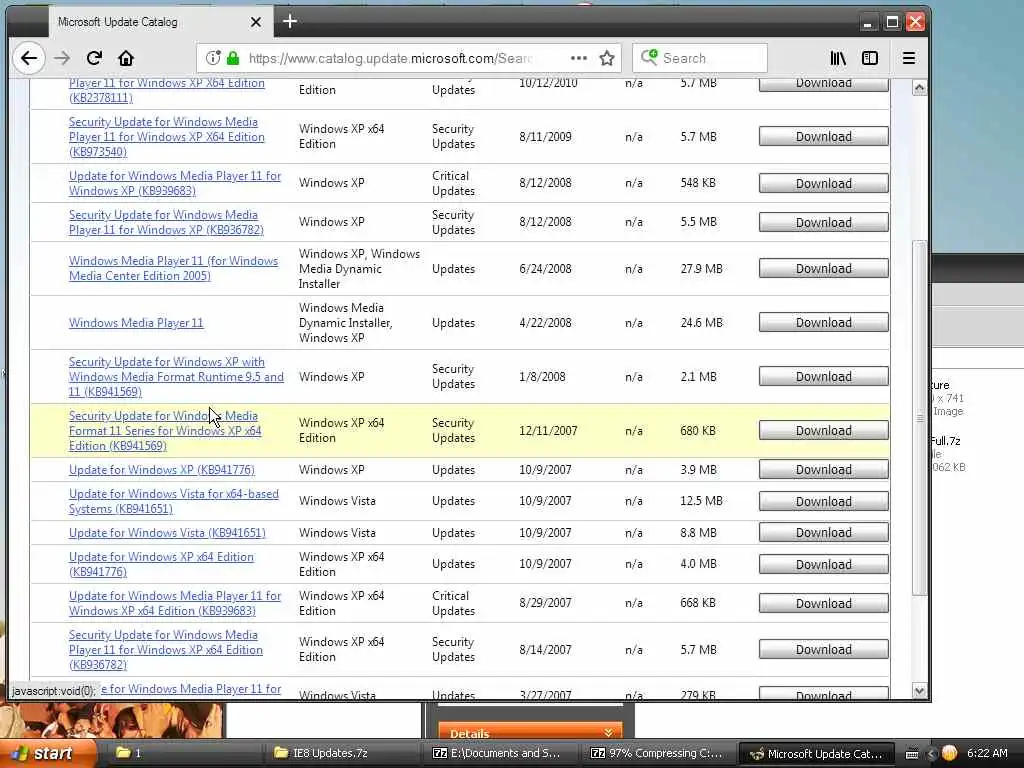The width and height of the screenshot is (1024, 768).
Task: Open the plain Windows Media Player 11 link
Action: (x=136, y=323)
